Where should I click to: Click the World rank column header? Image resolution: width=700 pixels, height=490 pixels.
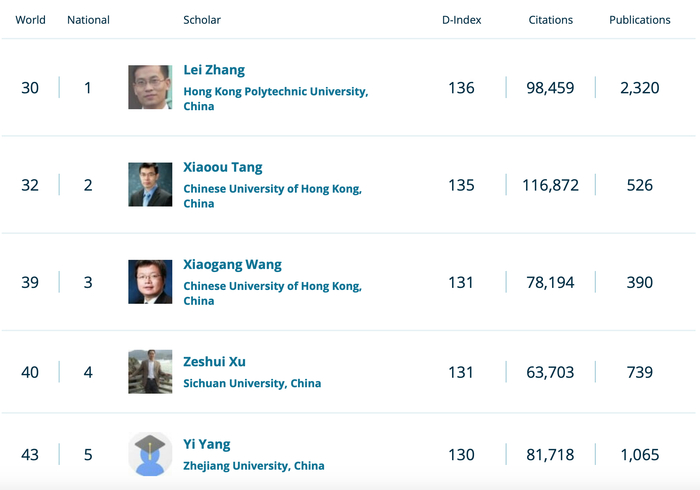point(30,20)
